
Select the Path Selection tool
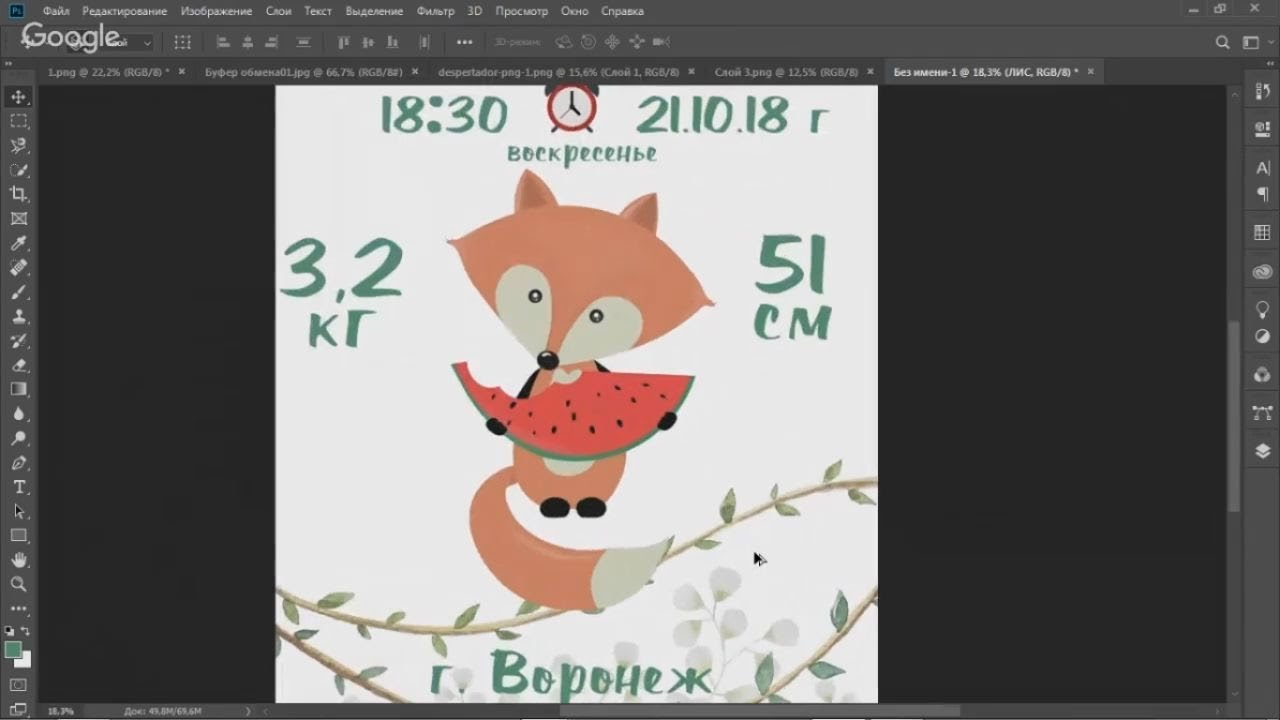point(19,511)
